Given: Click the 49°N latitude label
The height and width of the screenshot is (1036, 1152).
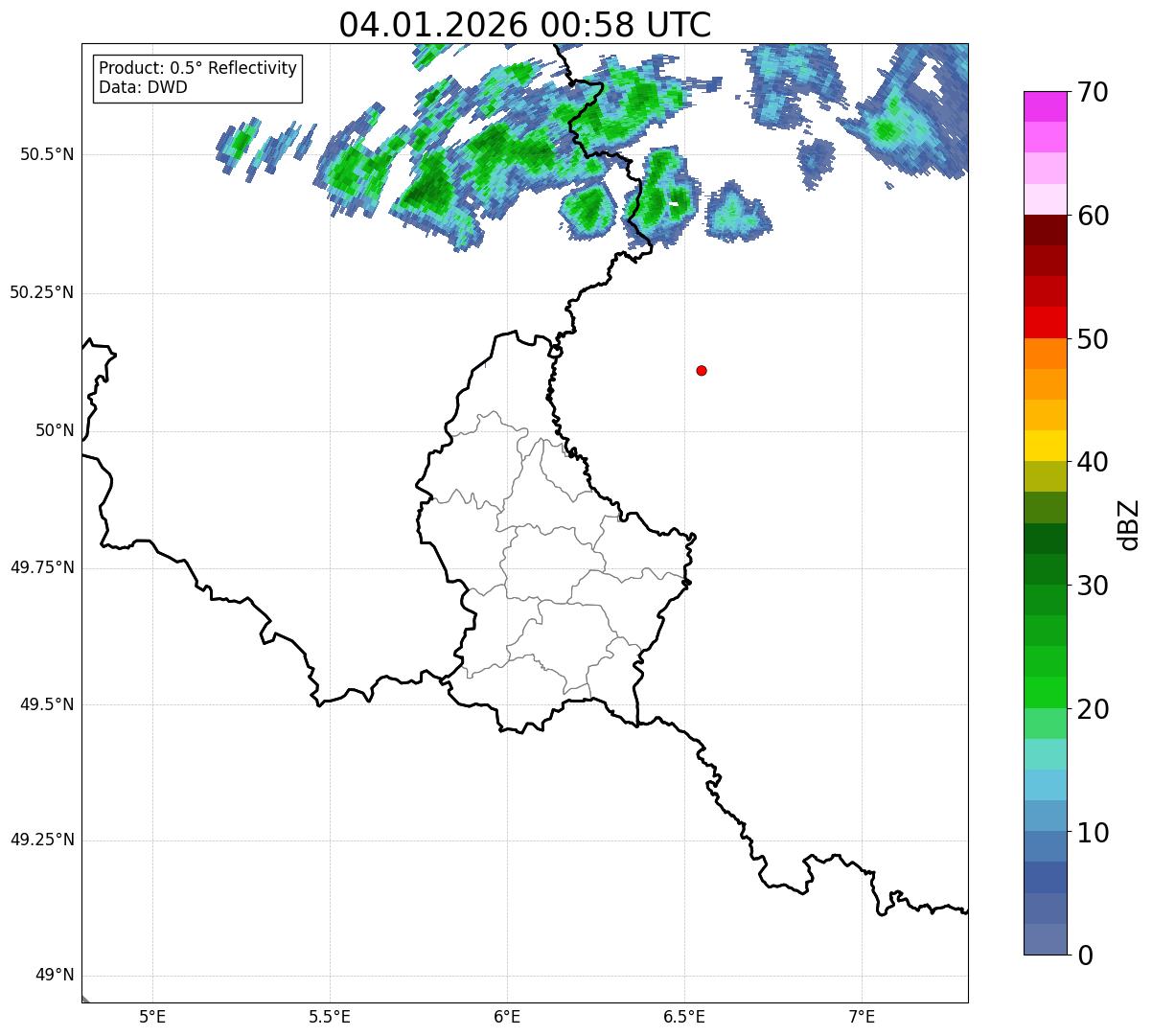Looking at the screenshot, I should click(55, 976).
